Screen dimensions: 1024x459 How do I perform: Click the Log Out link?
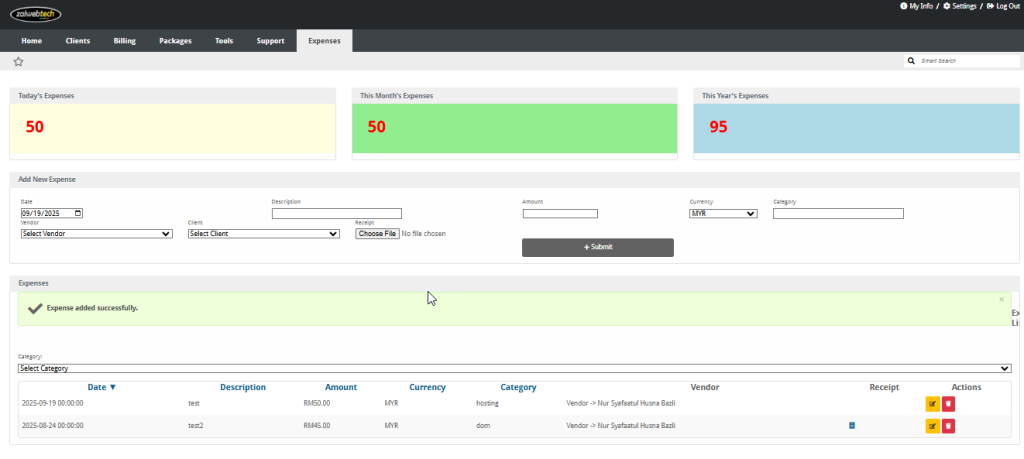click(1002, 6)
